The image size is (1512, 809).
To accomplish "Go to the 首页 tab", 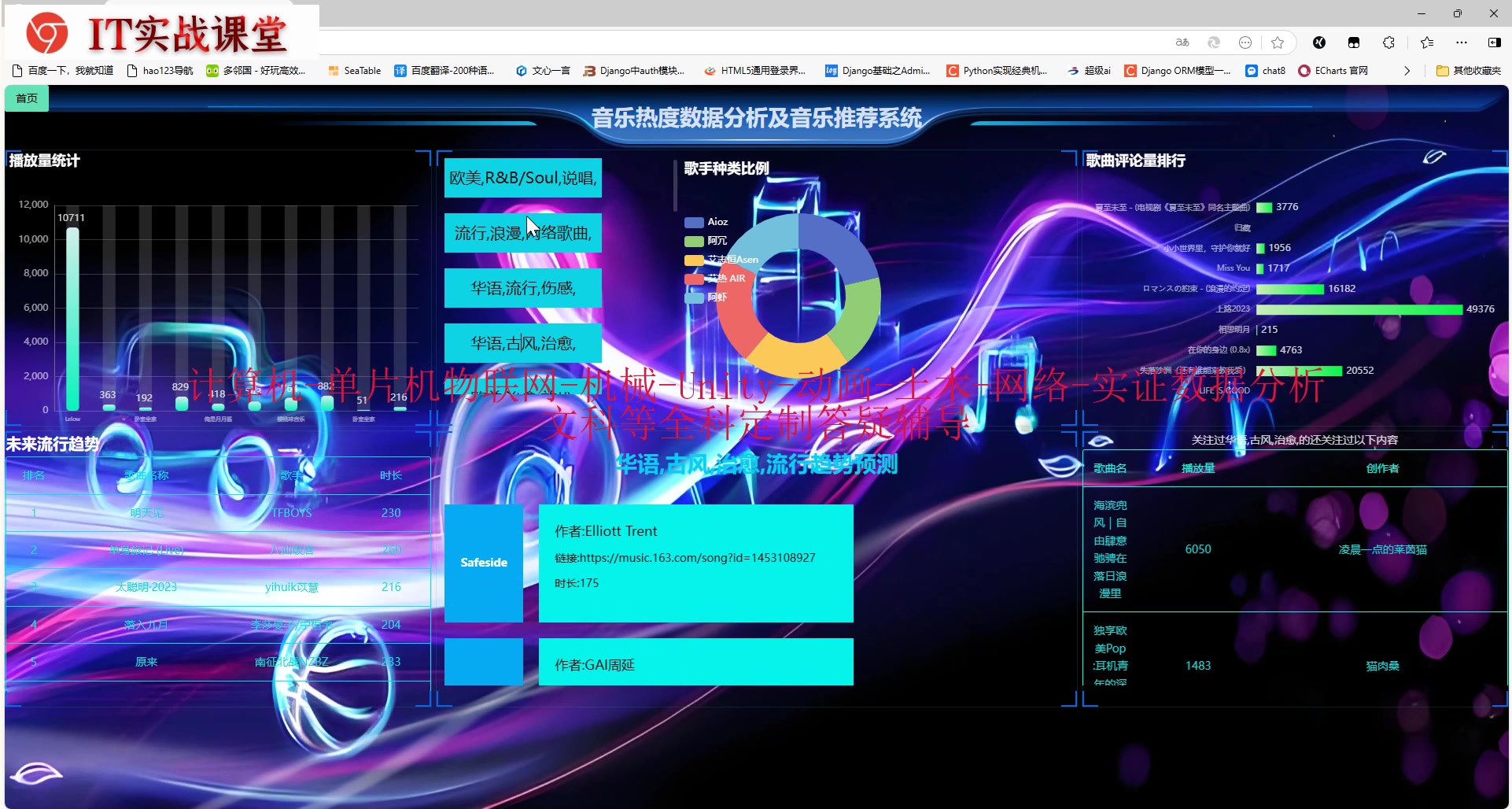I will click(x=27, y=98).
